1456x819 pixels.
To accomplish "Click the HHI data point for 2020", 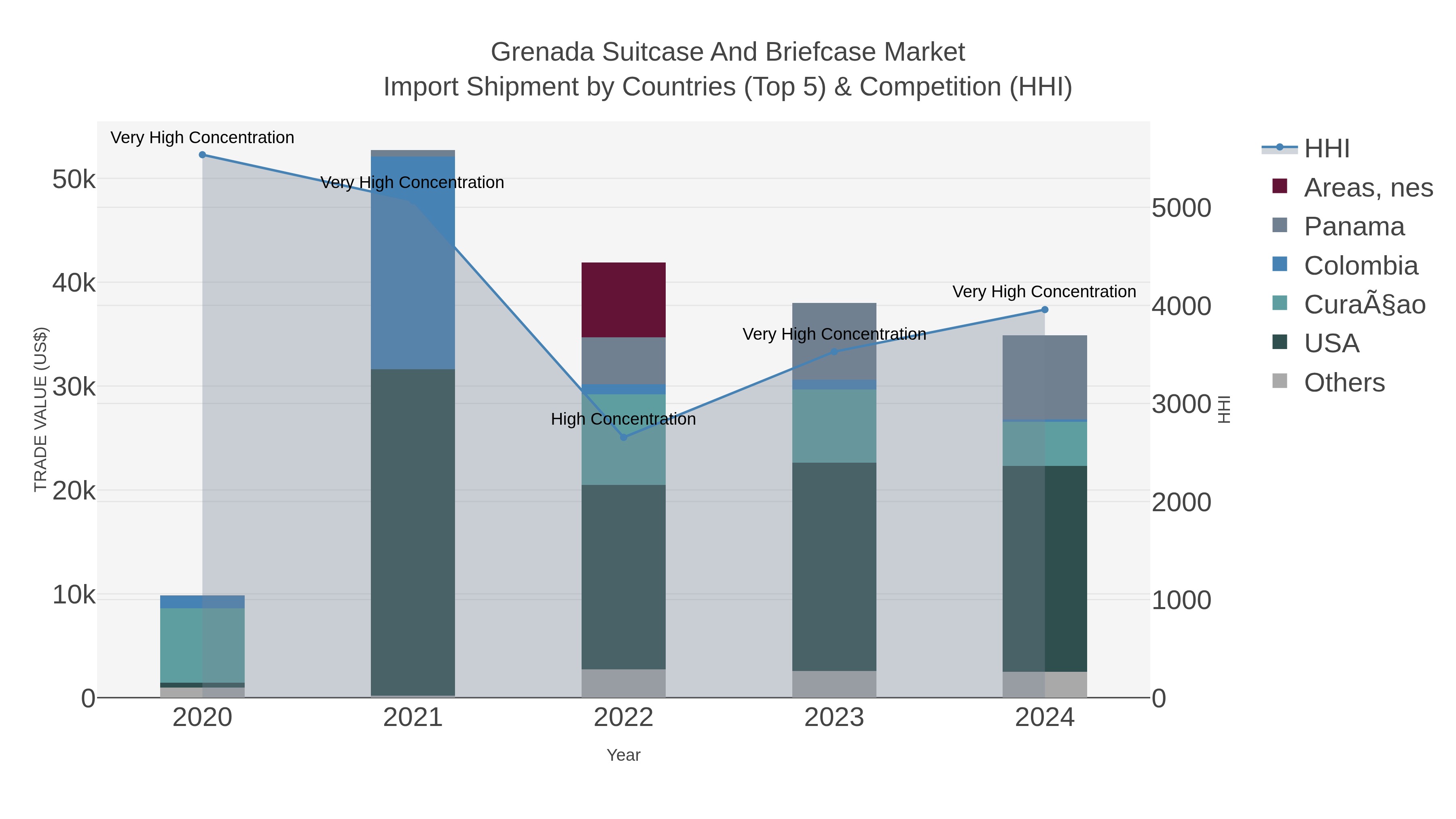I will coord(202,155).
